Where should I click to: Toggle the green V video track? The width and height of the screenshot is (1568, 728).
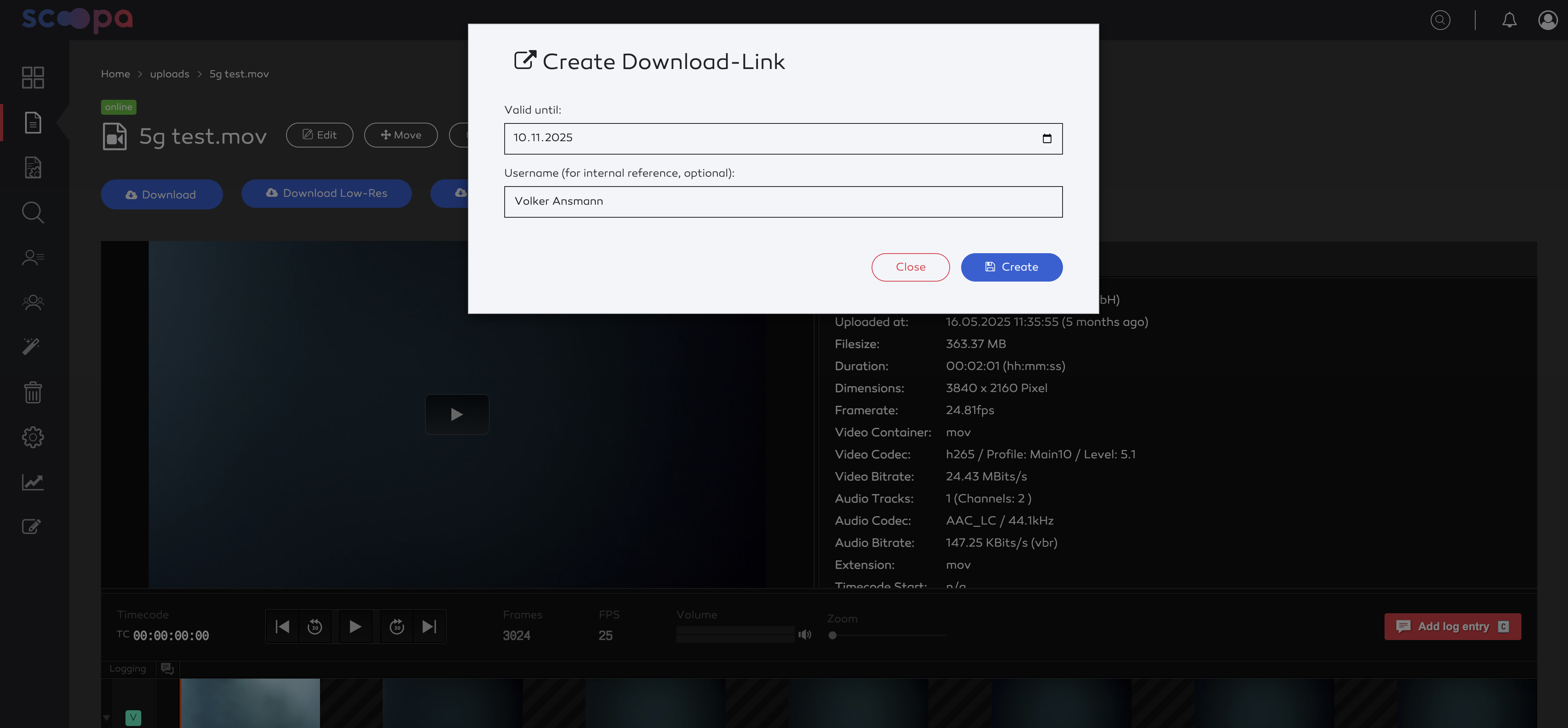(x=133, y=718)
